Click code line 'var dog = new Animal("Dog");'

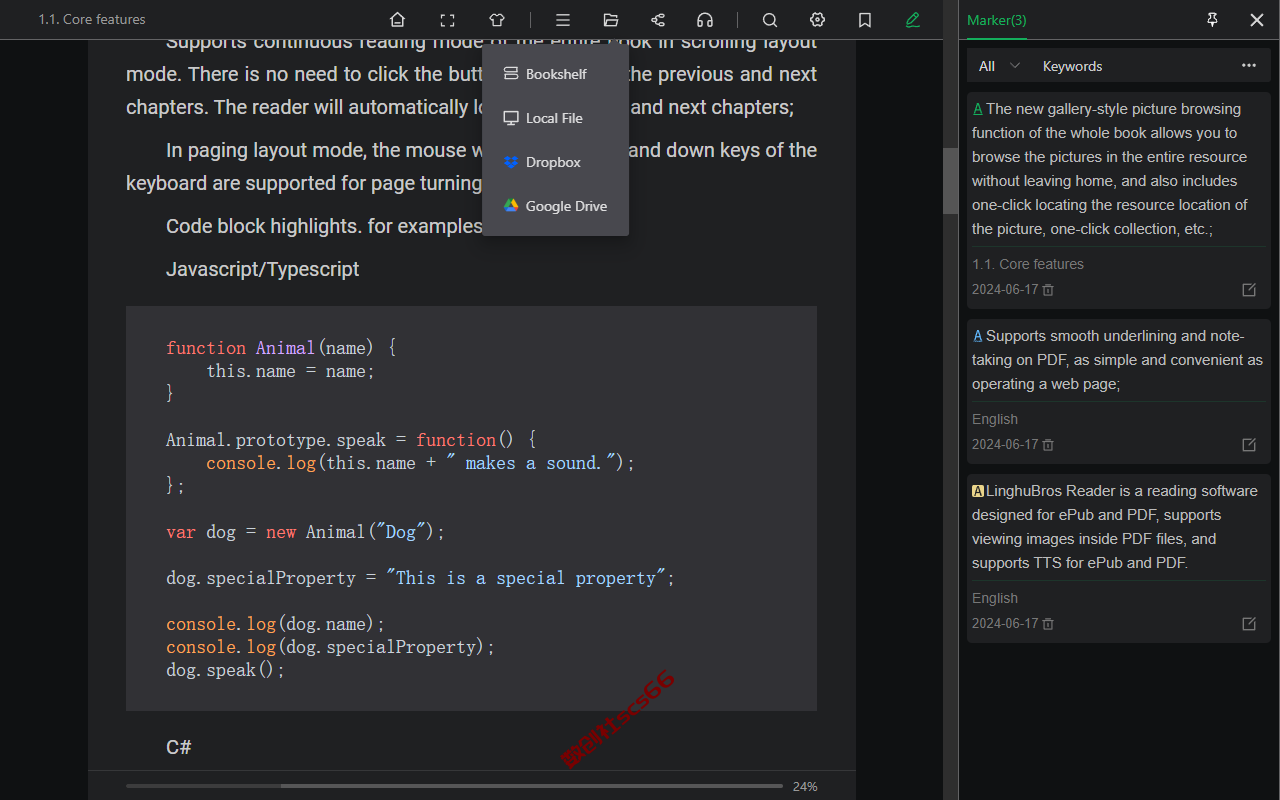(305, 532)
